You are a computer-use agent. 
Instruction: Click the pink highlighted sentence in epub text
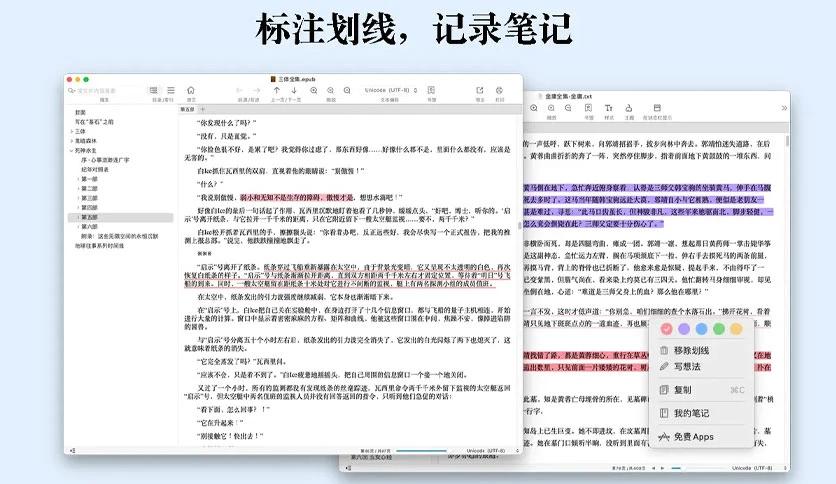297,197
